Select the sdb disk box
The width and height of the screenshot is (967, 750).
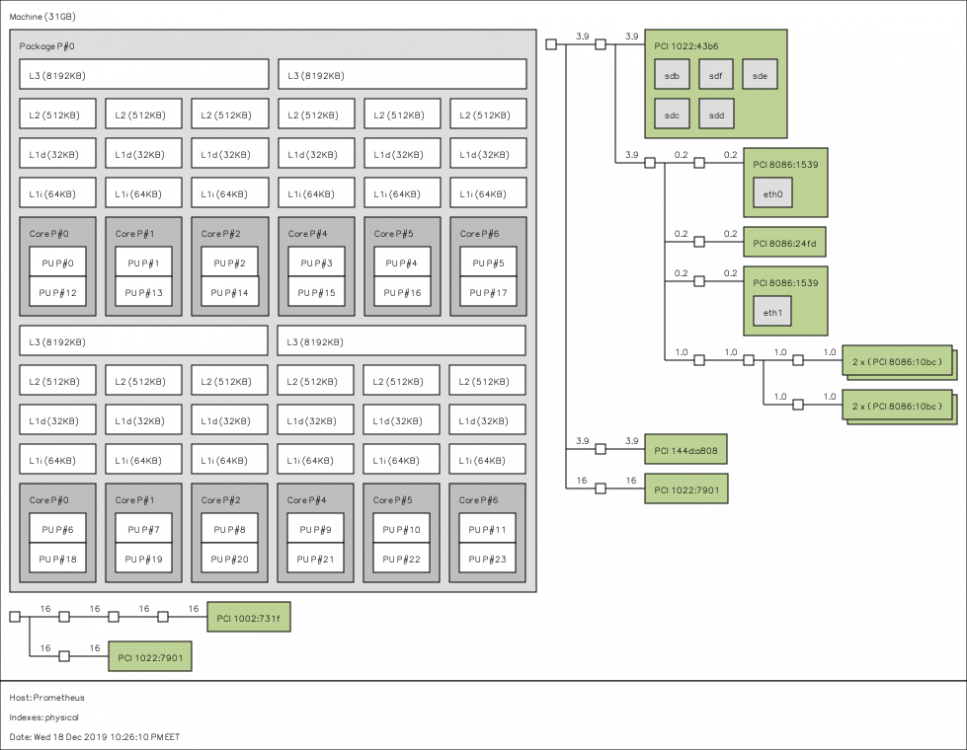[x=672, y=75]
